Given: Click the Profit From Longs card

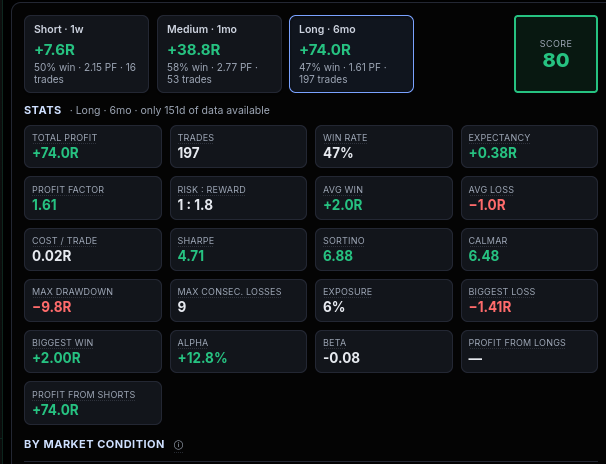Looking at the screenshot, I should [529, 351].
